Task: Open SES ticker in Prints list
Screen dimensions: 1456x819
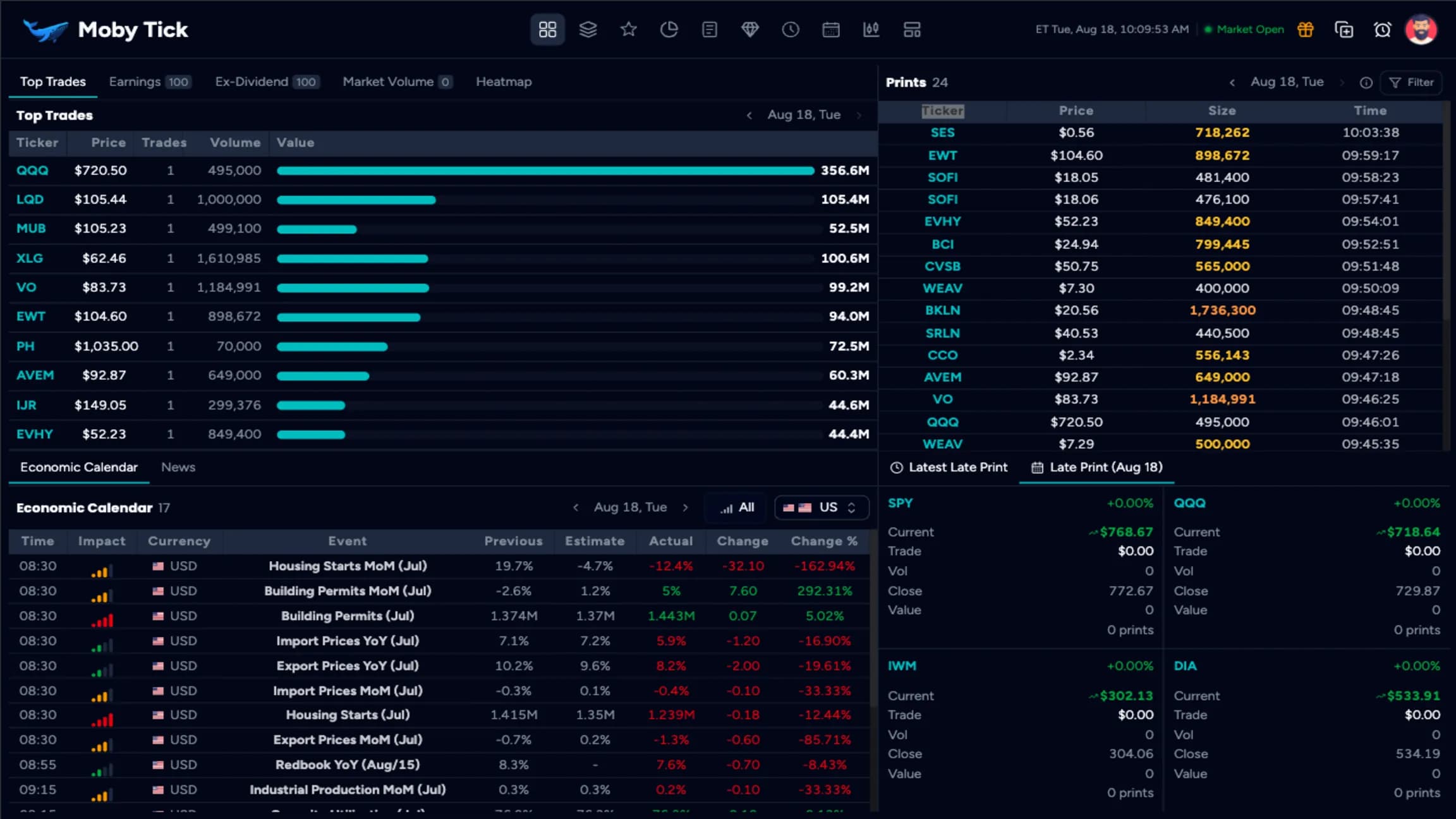Action: tap(942, 133)
